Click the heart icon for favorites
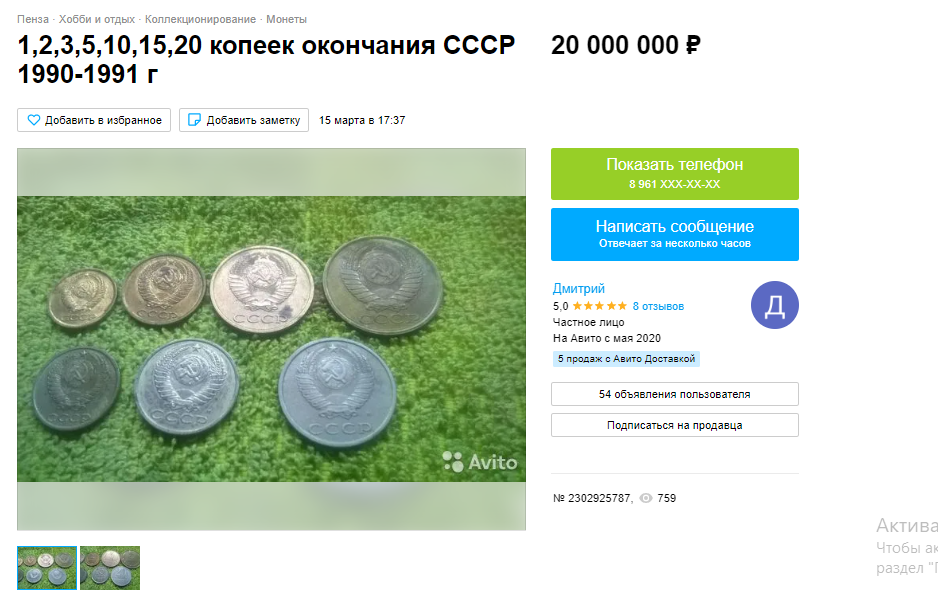This screenshot has width=938, height=595. click(34, 120)
